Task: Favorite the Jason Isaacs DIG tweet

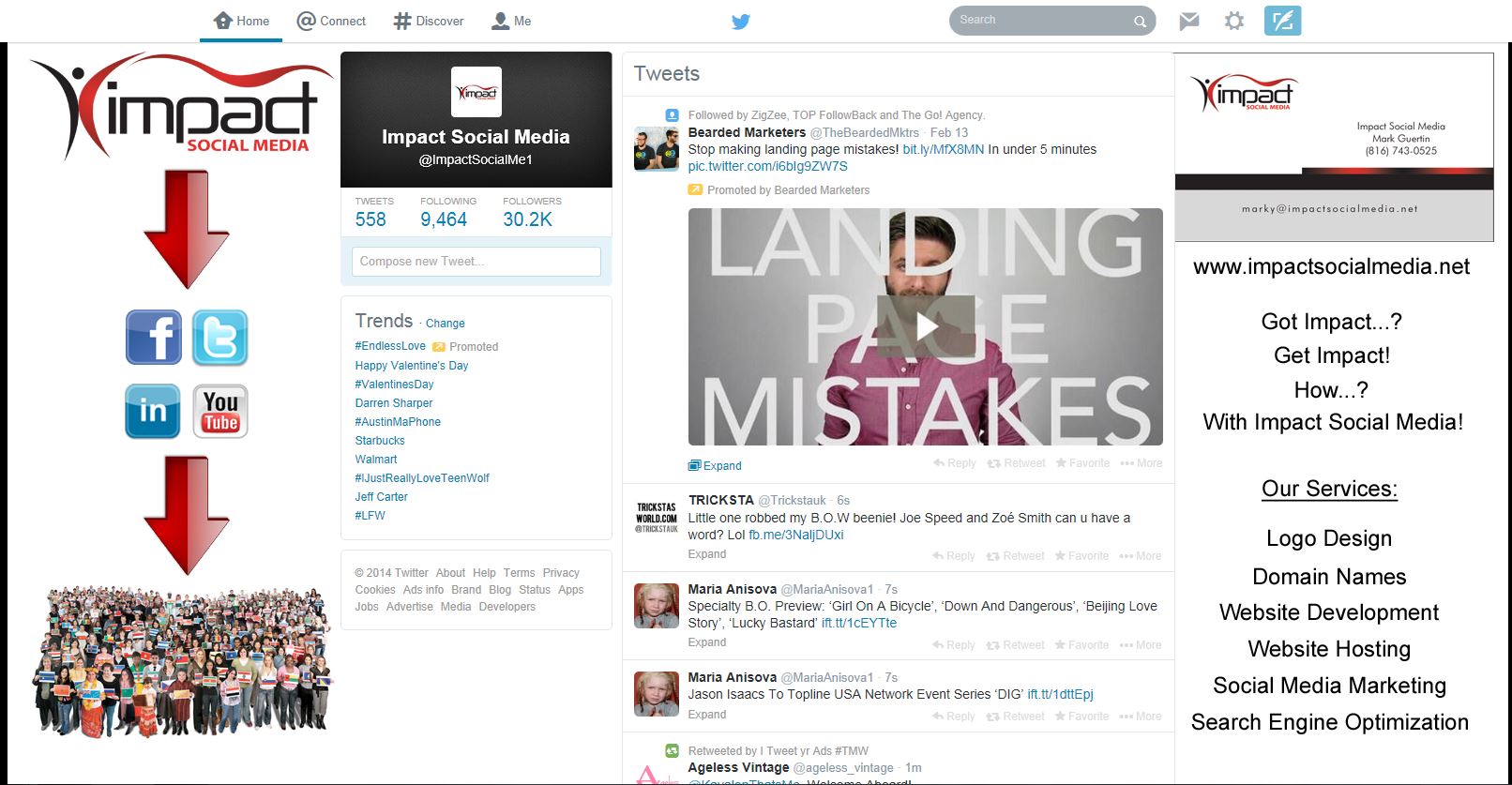Action: coord(1081,717)
